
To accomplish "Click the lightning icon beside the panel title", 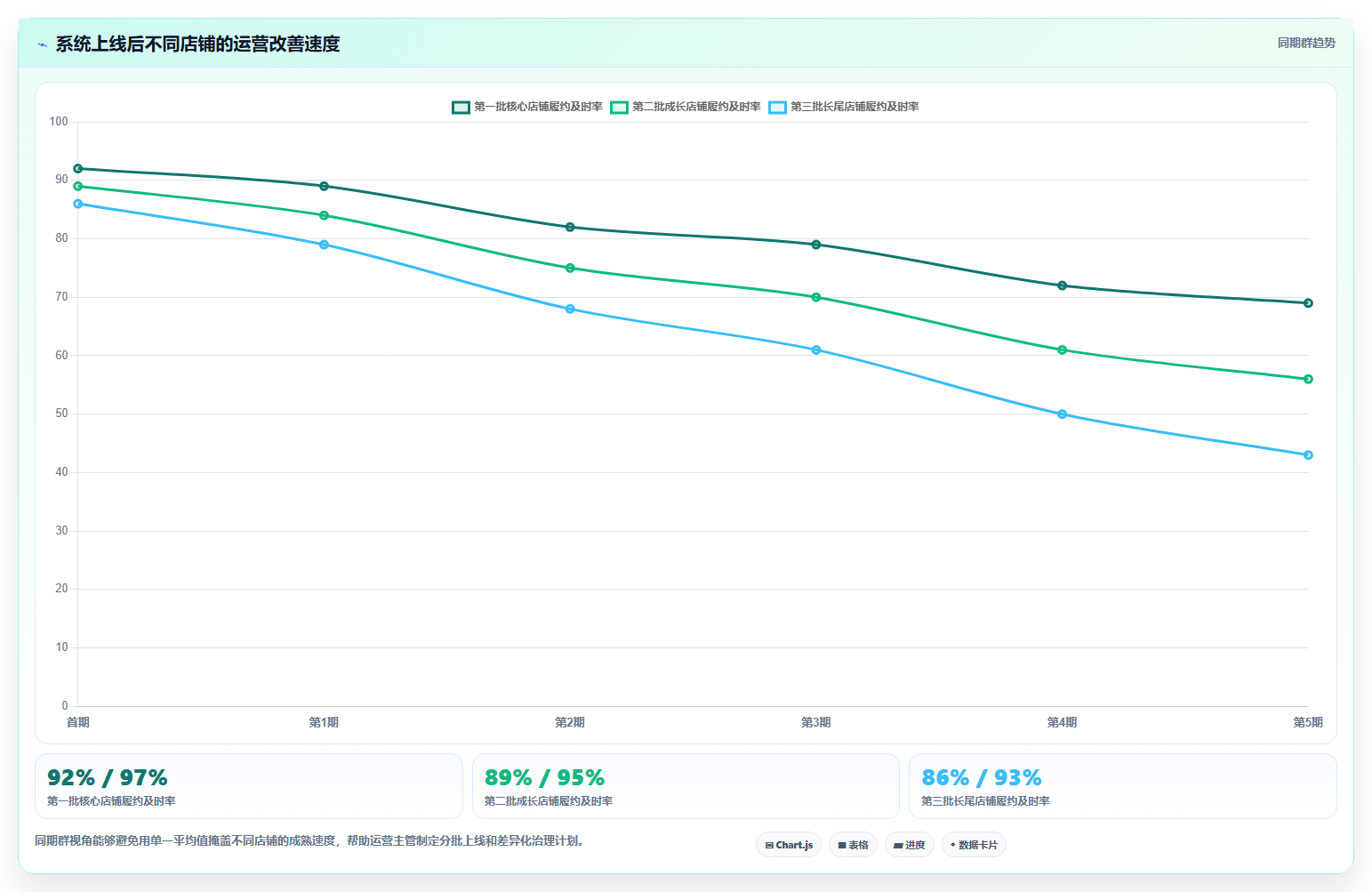I will click(42, 44).
